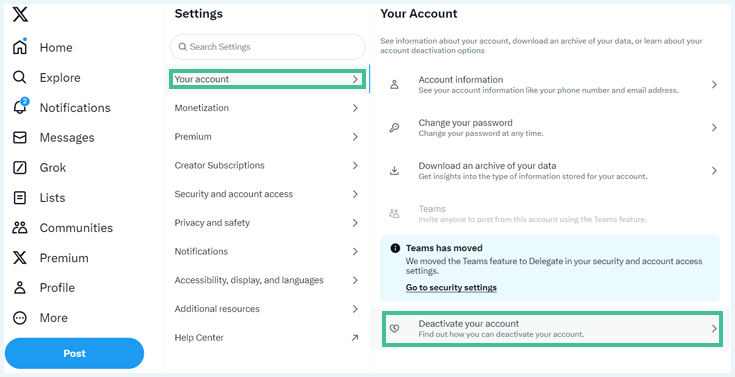The image size is (735, 377).
Task: Go to Explore label
Action: click(60, 77)
